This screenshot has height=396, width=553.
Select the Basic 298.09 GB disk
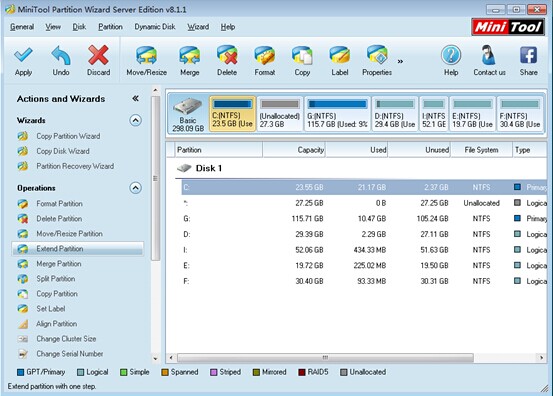[x=188, y=114]
